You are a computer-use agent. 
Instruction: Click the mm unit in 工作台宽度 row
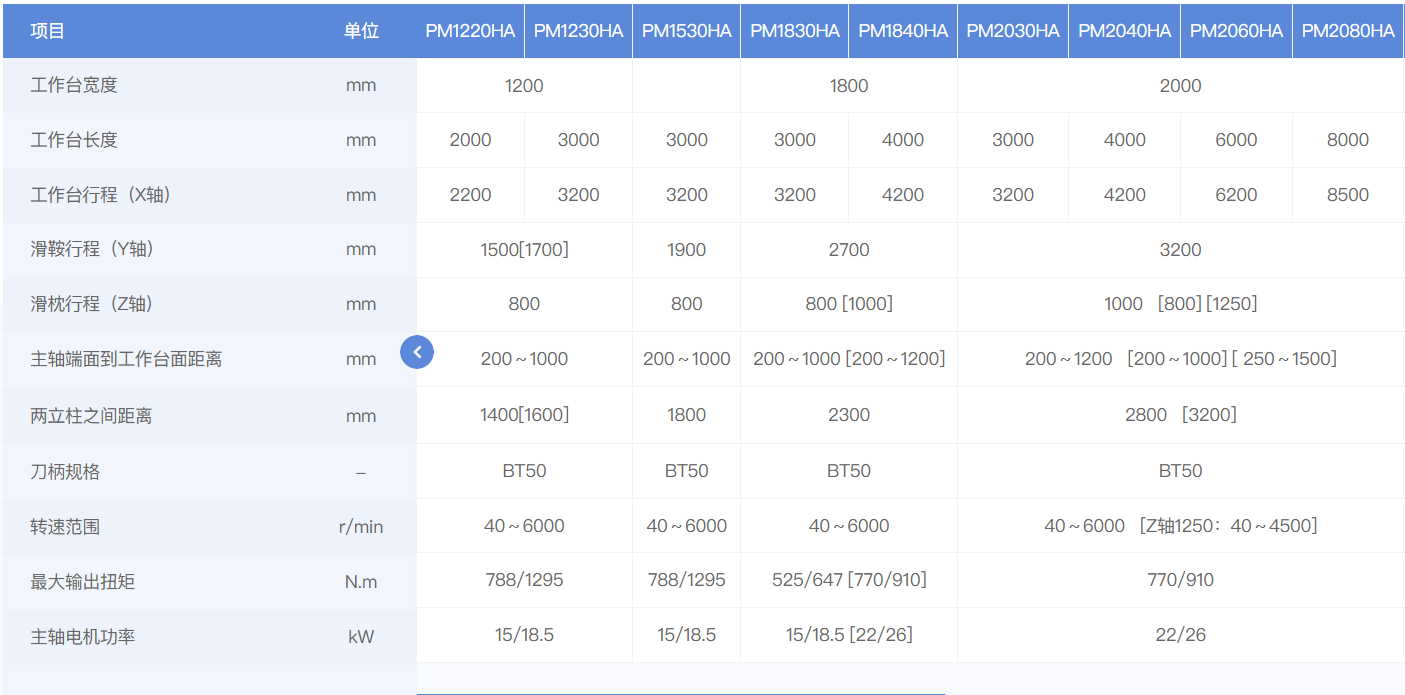(361, 85)
